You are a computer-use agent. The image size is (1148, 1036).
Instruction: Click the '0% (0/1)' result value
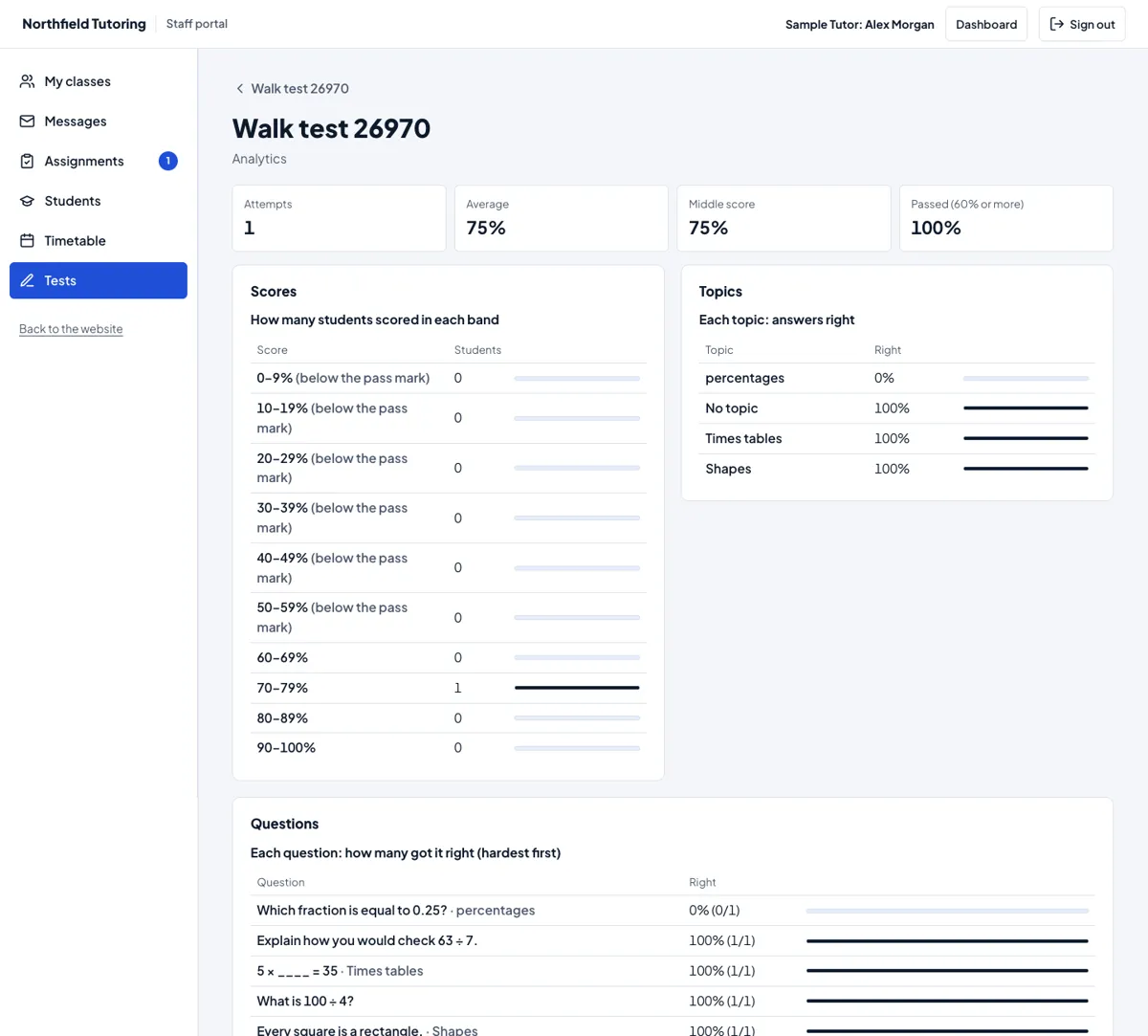(x=714, y=911)
